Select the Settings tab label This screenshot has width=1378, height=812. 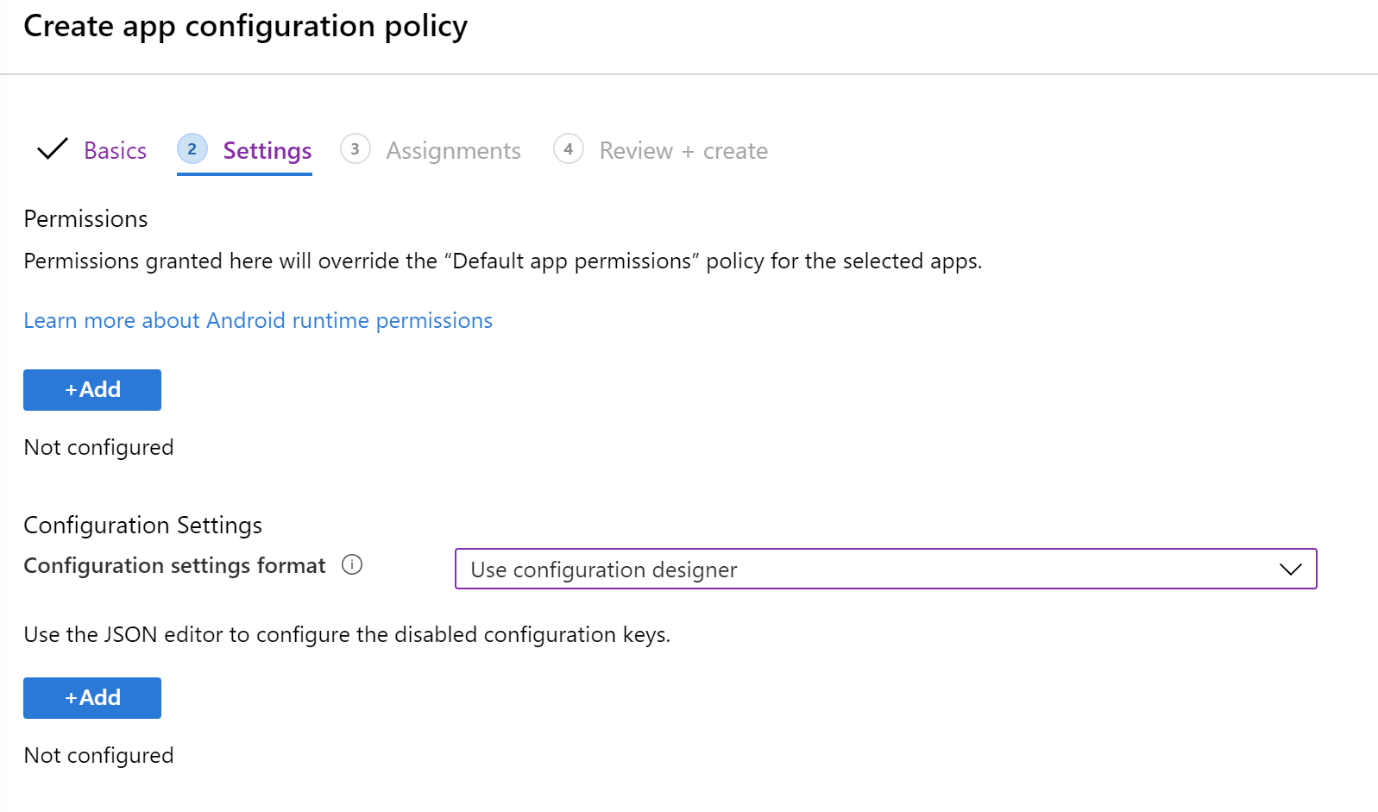266,150
